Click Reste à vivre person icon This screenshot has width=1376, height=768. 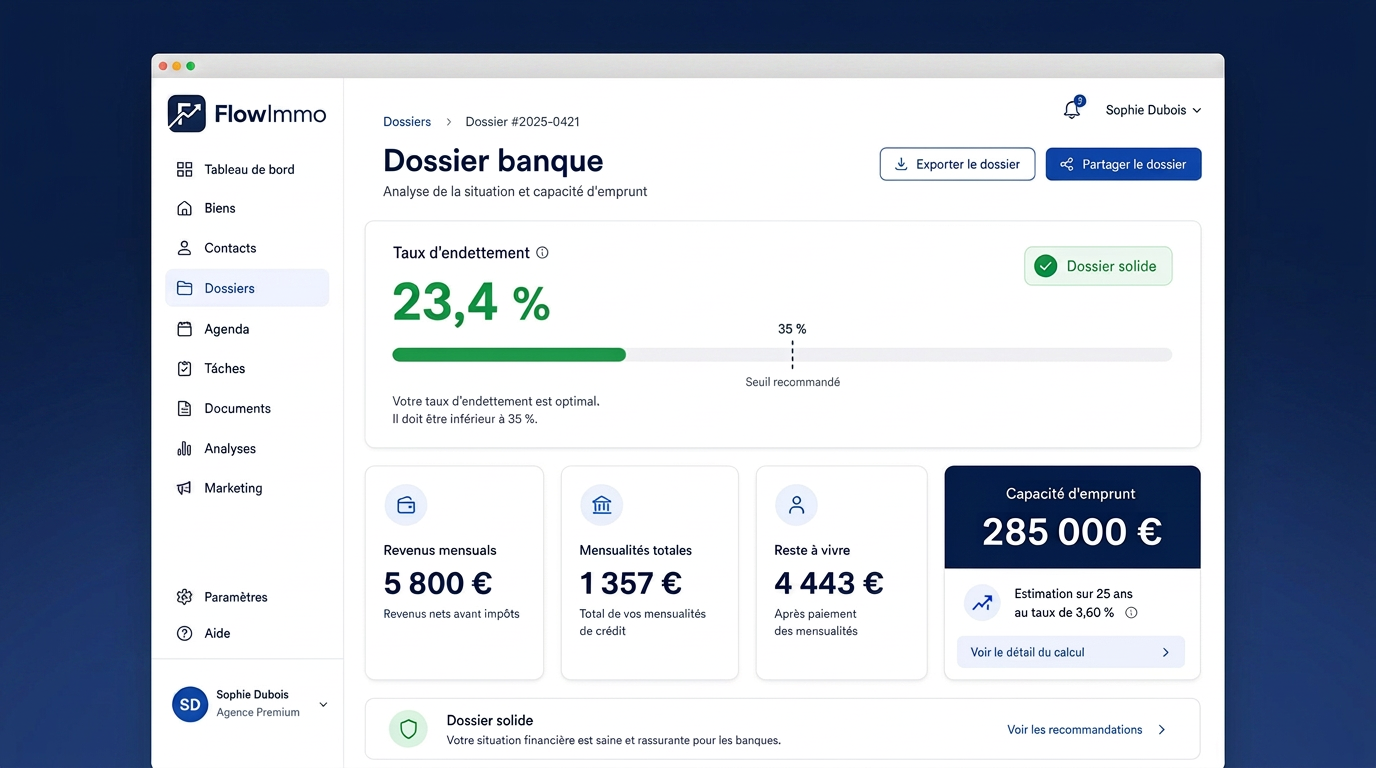tap(797, 505)
